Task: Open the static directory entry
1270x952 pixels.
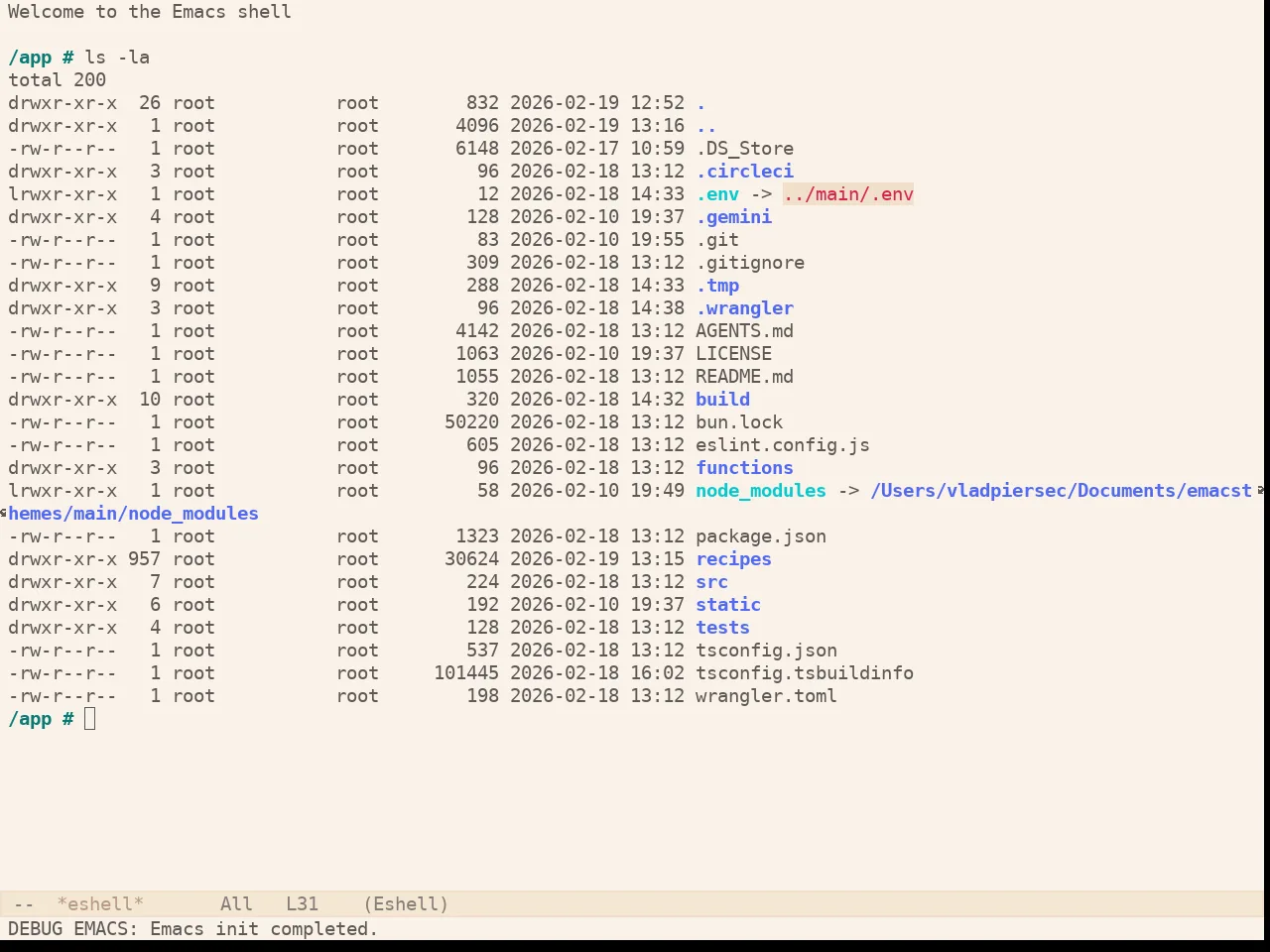Action: tap(728, 605)
